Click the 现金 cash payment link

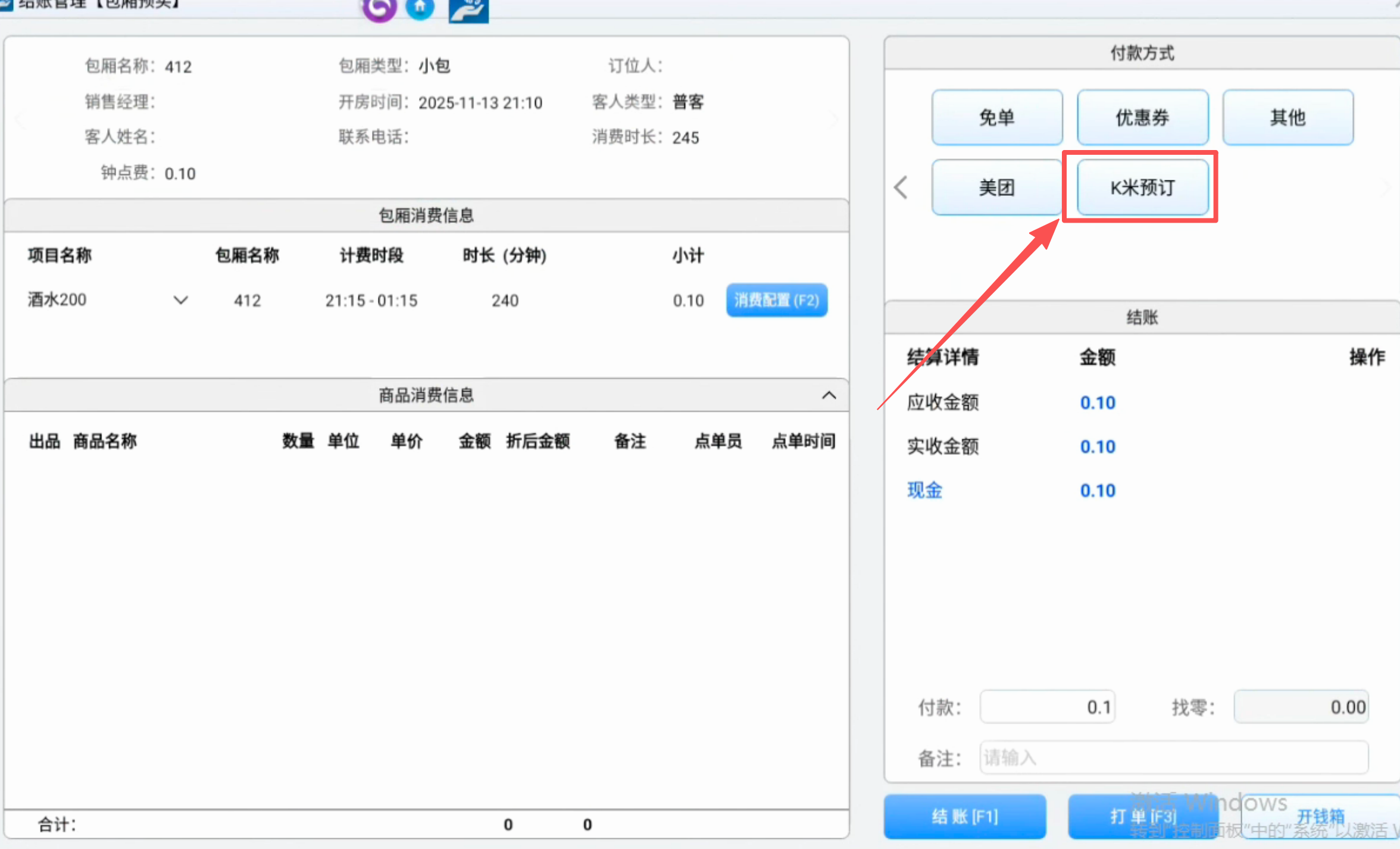(924, 490)
